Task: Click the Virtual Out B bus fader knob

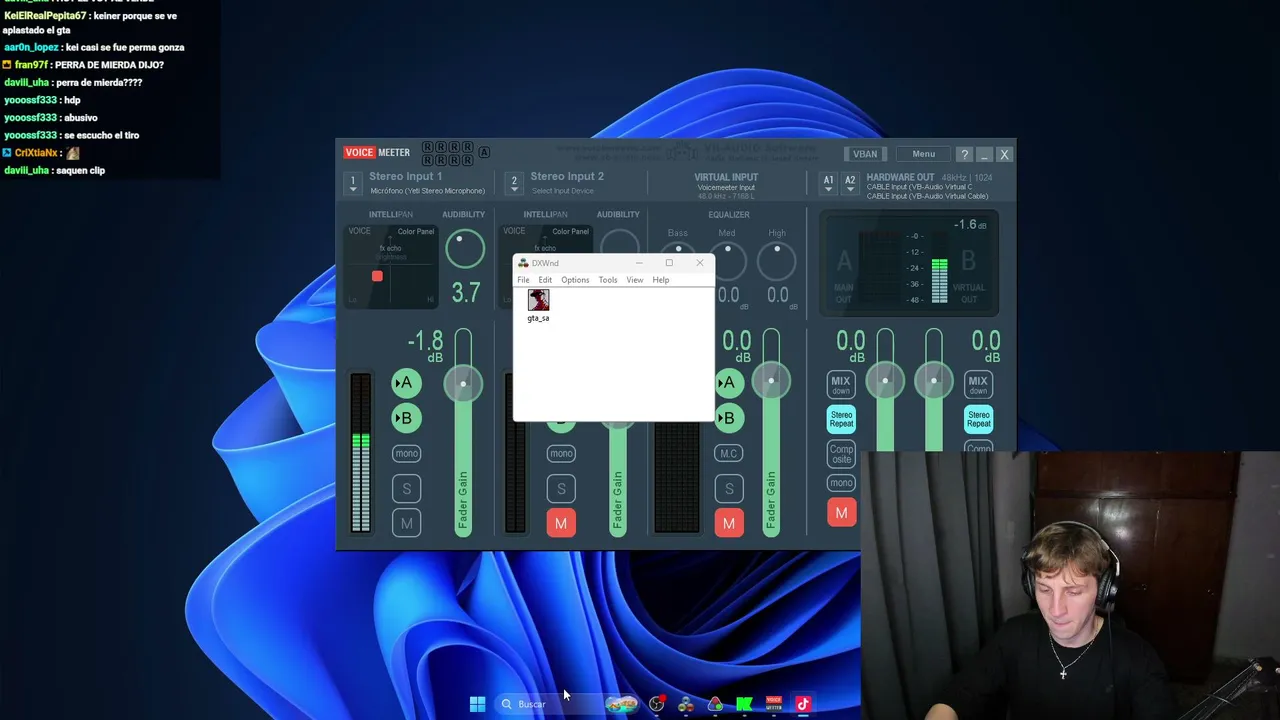Action: pyautogui.click(x=934, y=381)
